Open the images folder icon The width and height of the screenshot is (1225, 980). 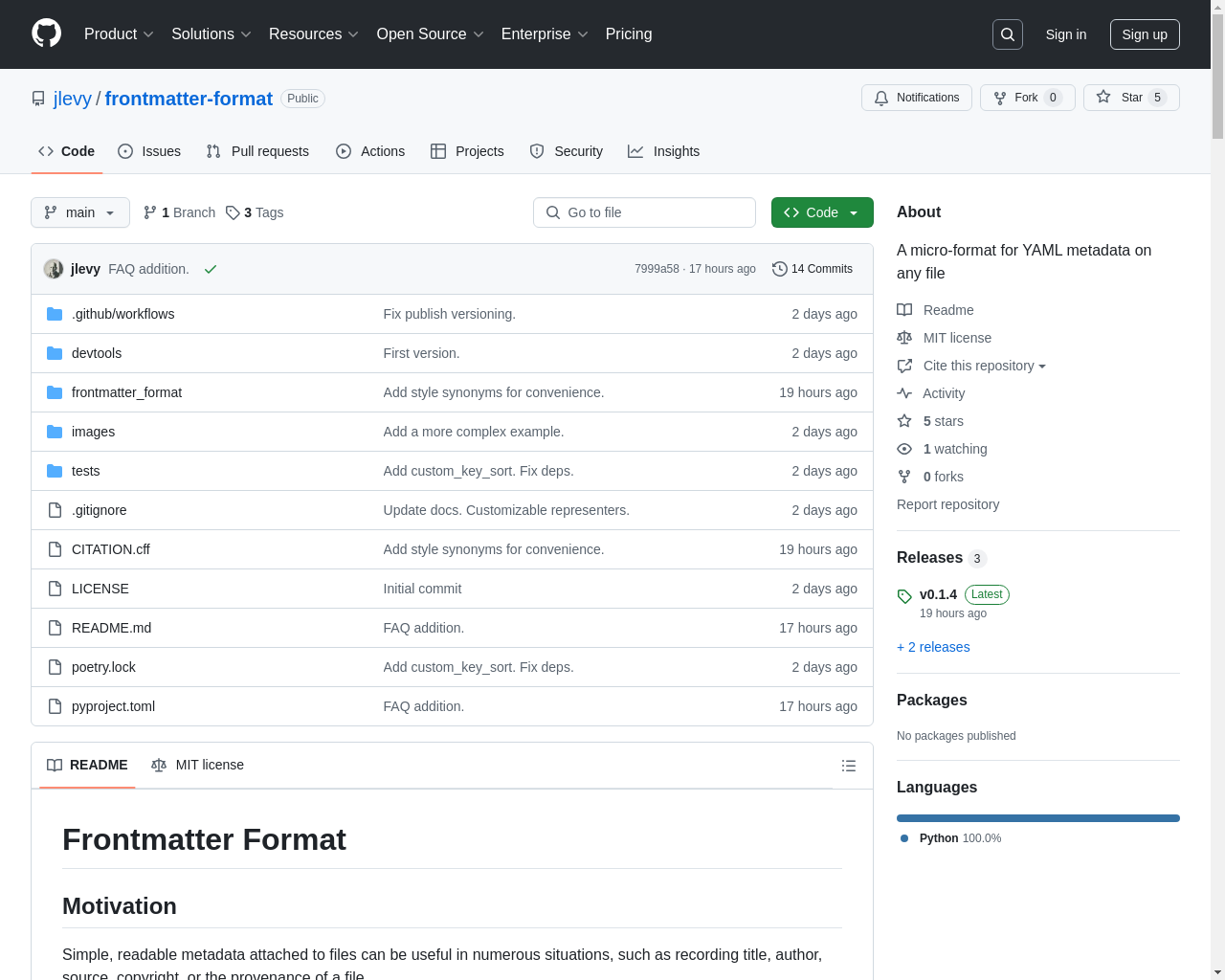coord(55,432)
